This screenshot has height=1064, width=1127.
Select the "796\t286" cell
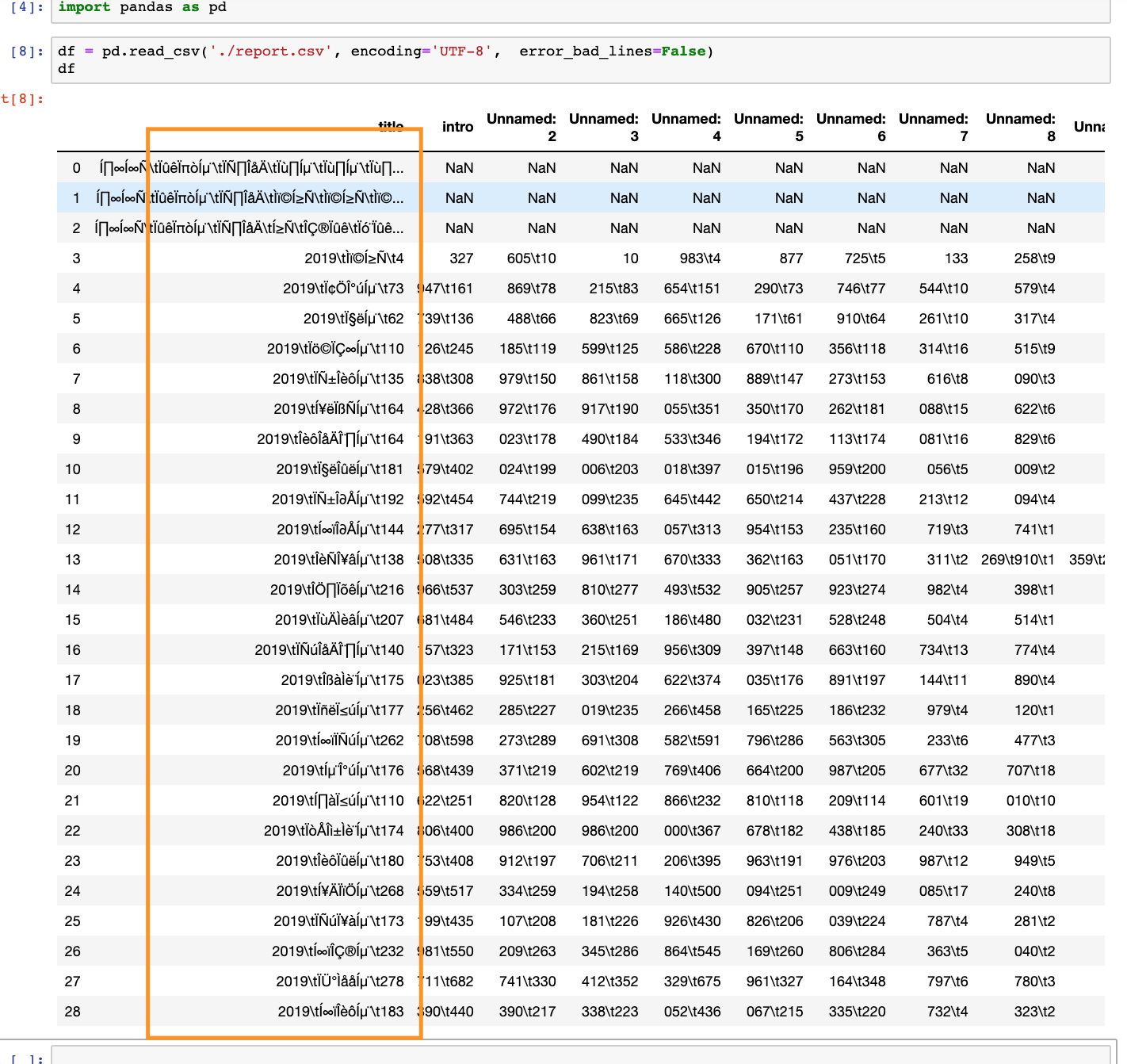pos(775,741)
